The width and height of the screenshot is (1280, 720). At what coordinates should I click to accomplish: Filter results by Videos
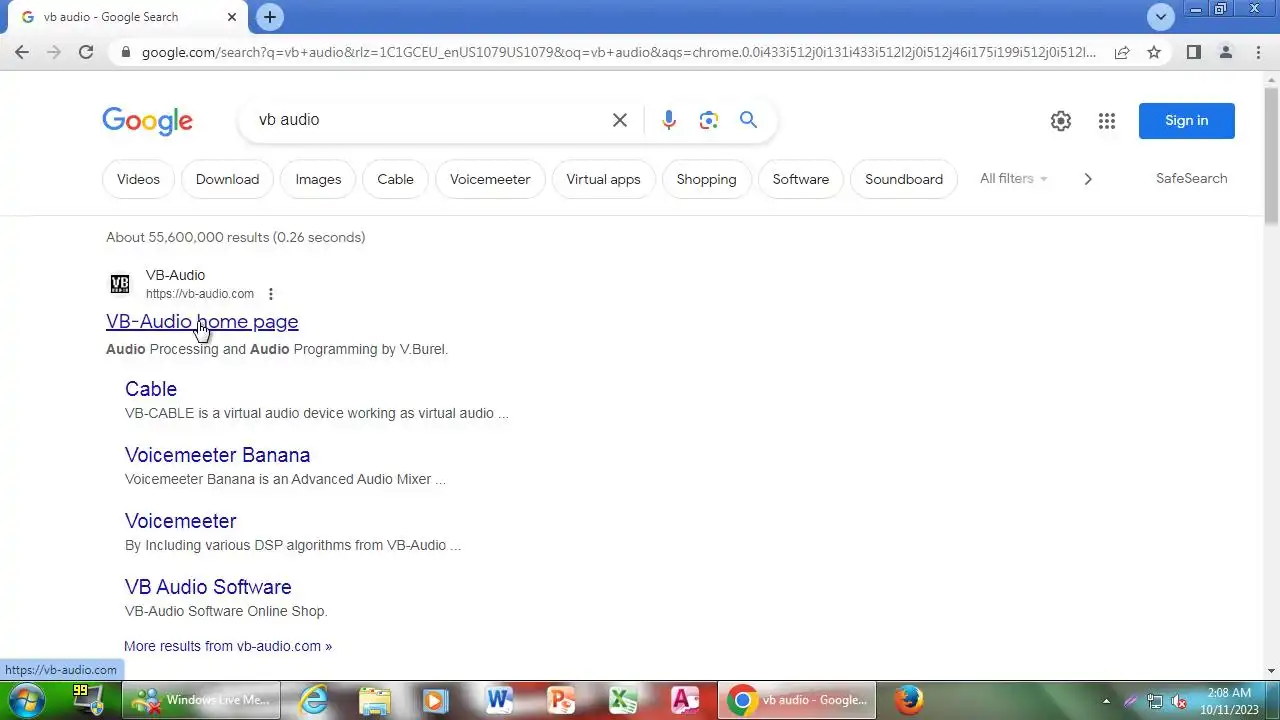tap(138, 179)
